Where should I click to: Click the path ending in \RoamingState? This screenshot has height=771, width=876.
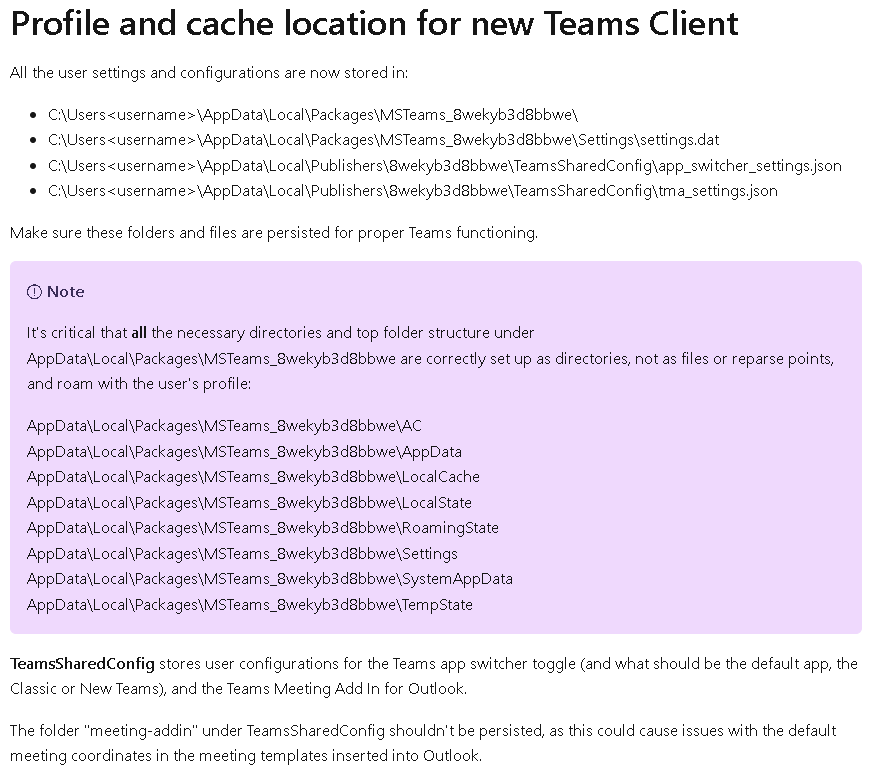click(x=263, y=527)
